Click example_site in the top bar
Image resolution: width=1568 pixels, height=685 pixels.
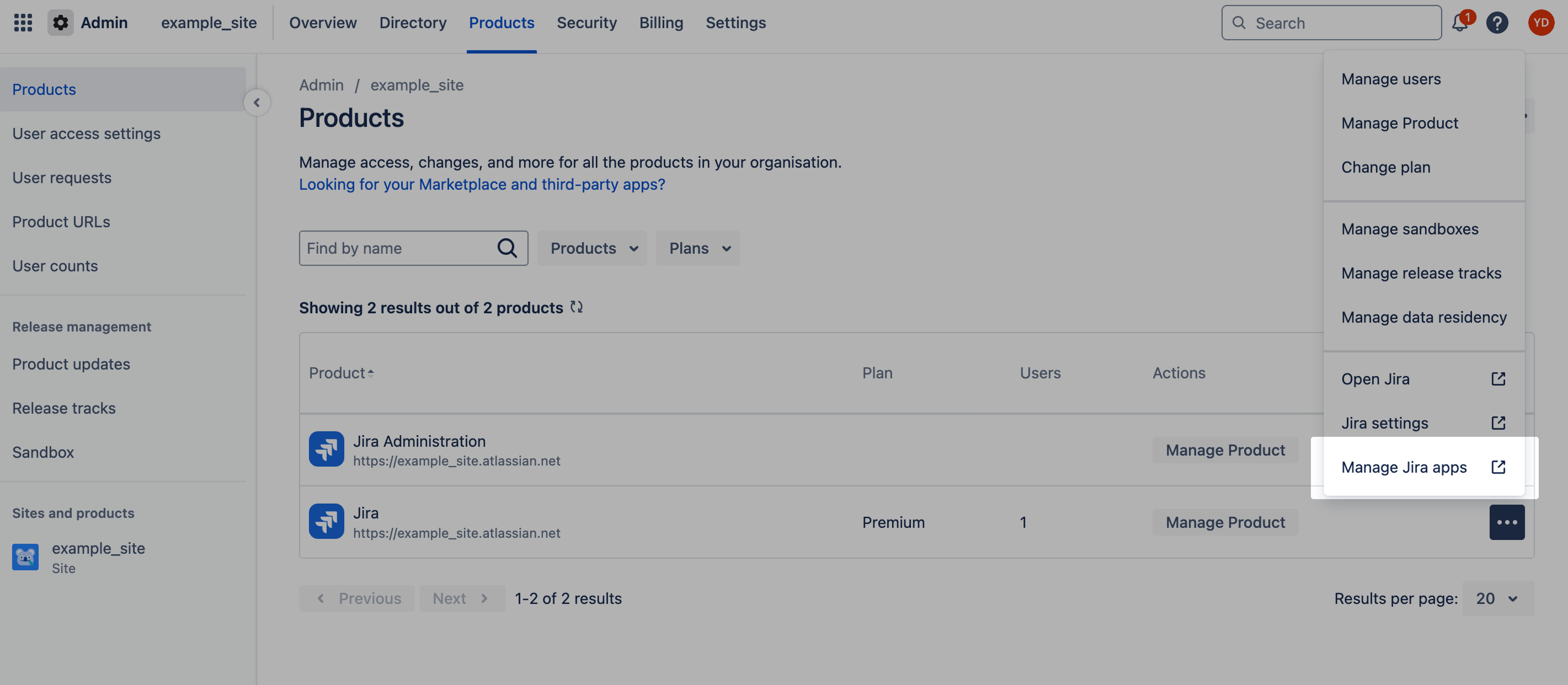[209, 23]
